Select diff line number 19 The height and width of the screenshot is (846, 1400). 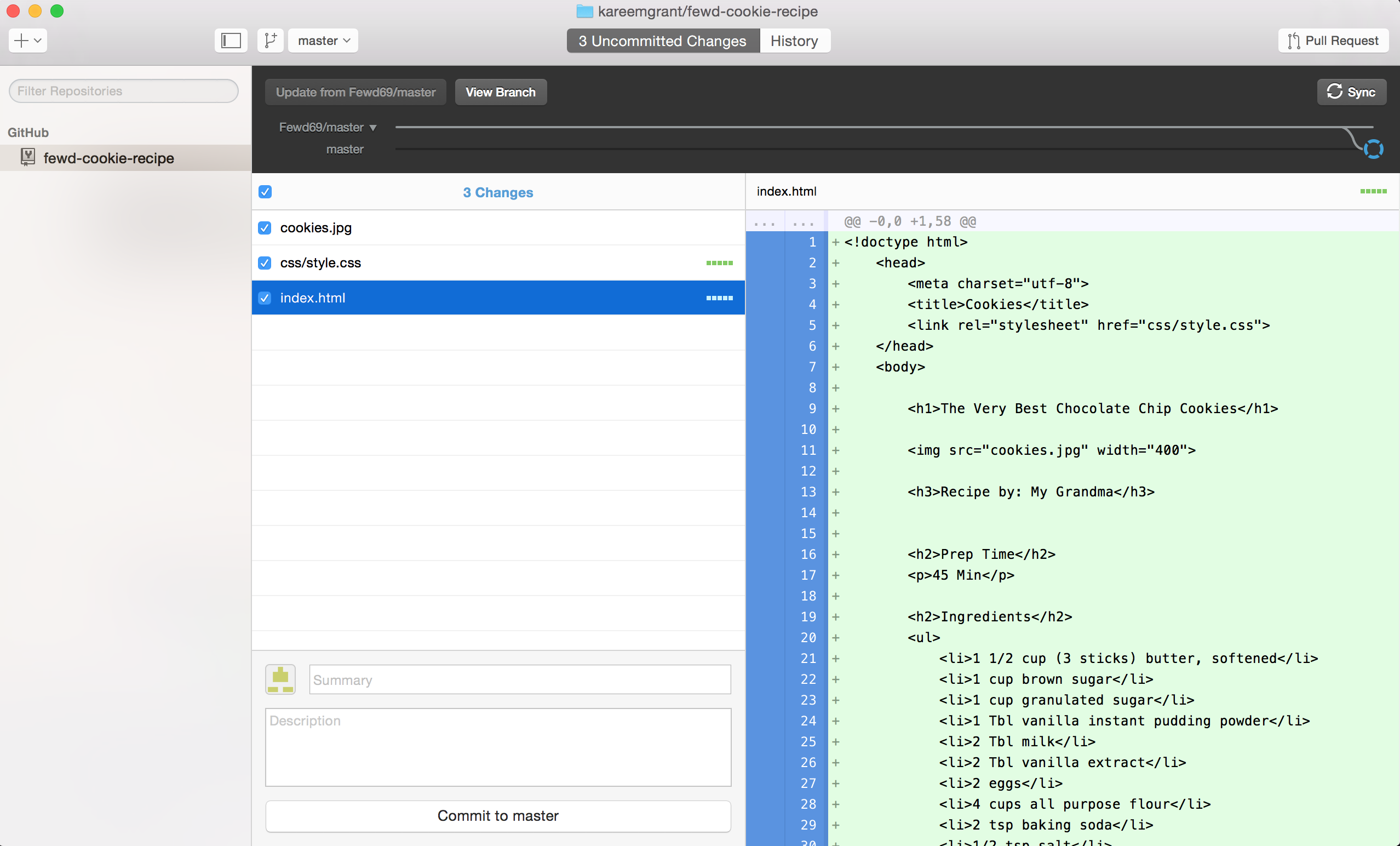click(x=808, y=617)
